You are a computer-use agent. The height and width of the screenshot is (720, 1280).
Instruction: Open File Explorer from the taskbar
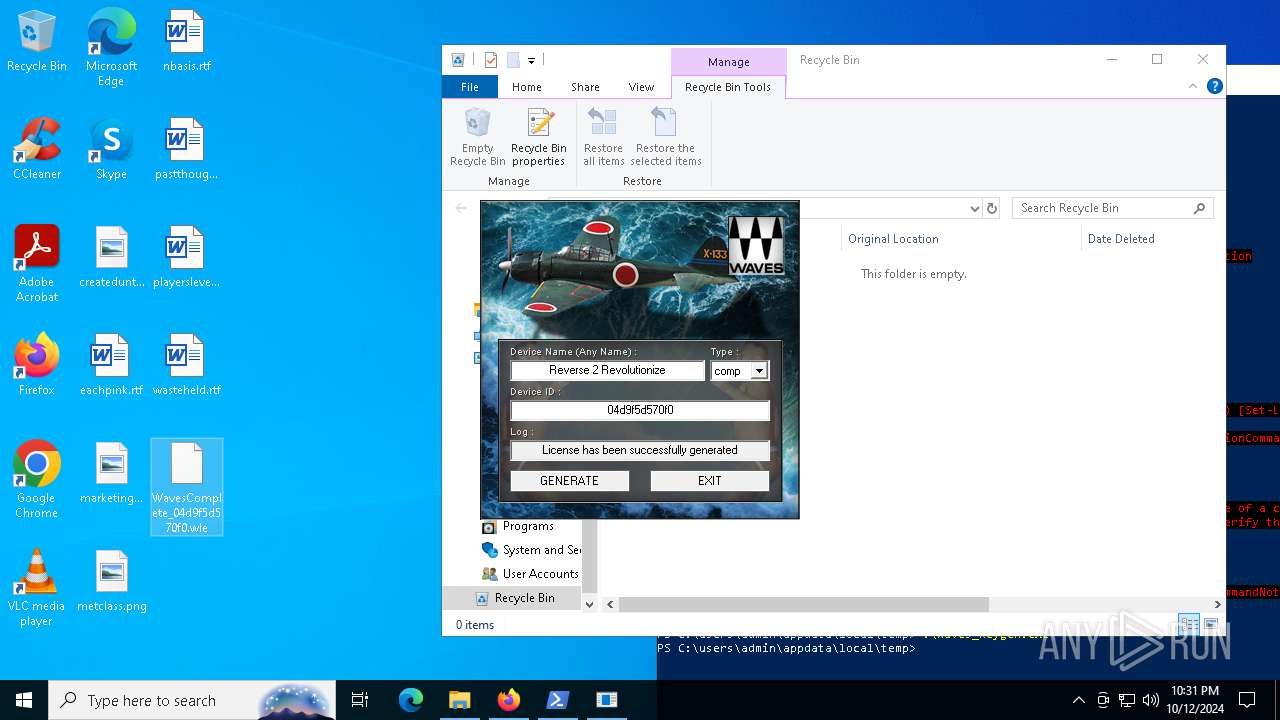pos(459,700)
